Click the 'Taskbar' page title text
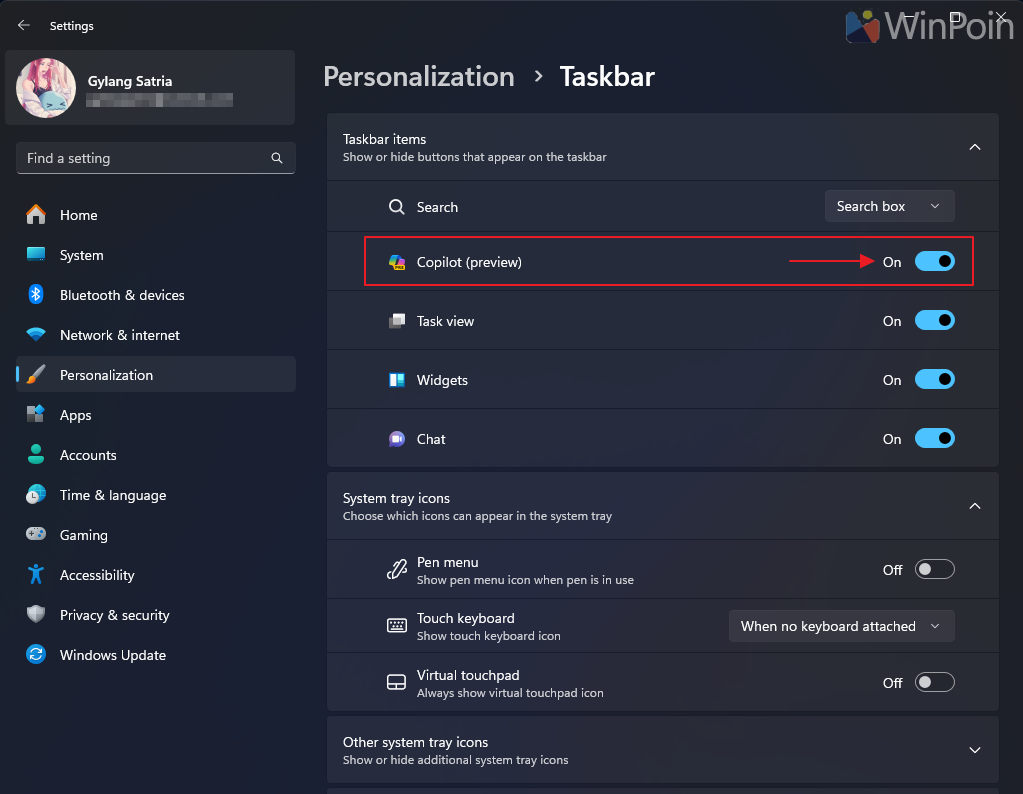This screenshot has height=794, width=1023. pyautogui.click(x=607, y=77)
